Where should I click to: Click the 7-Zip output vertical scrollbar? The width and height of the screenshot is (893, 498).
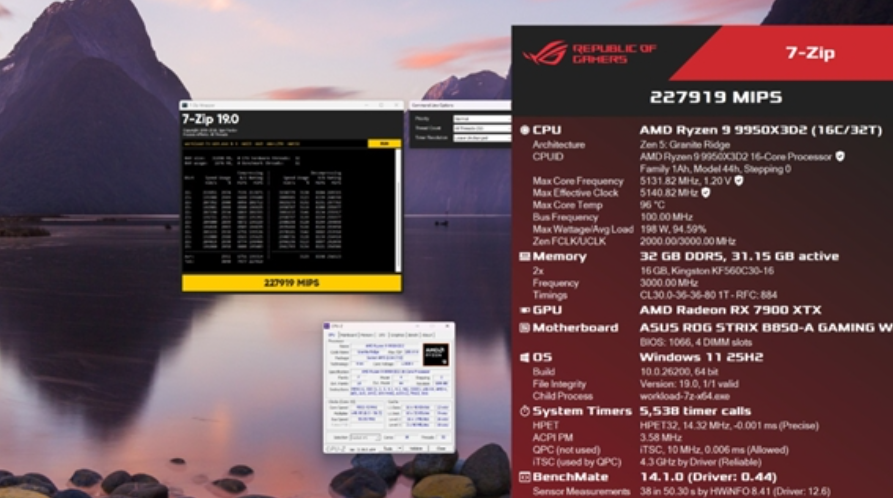tap(397, 200)
